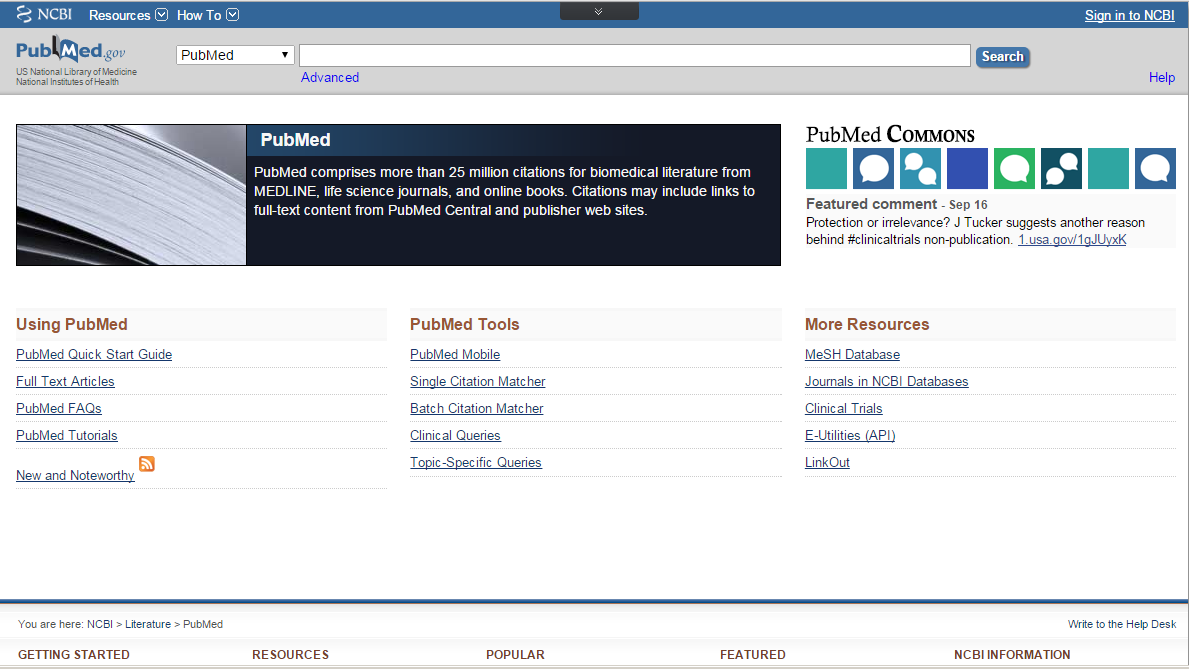Click Sign in to NCBI
1189x669 pixels.
[x=1129, y=15]
